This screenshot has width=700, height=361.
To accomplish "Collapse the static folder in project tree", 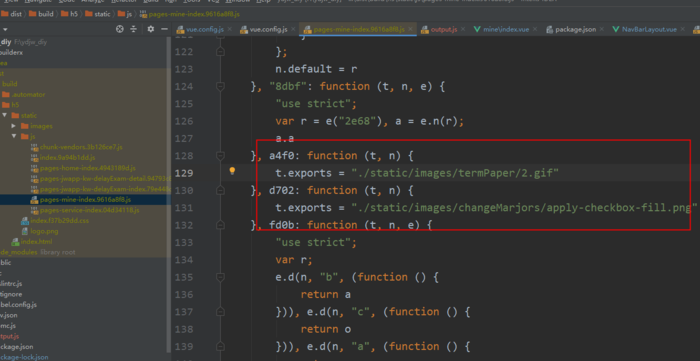I will (5, 115).
